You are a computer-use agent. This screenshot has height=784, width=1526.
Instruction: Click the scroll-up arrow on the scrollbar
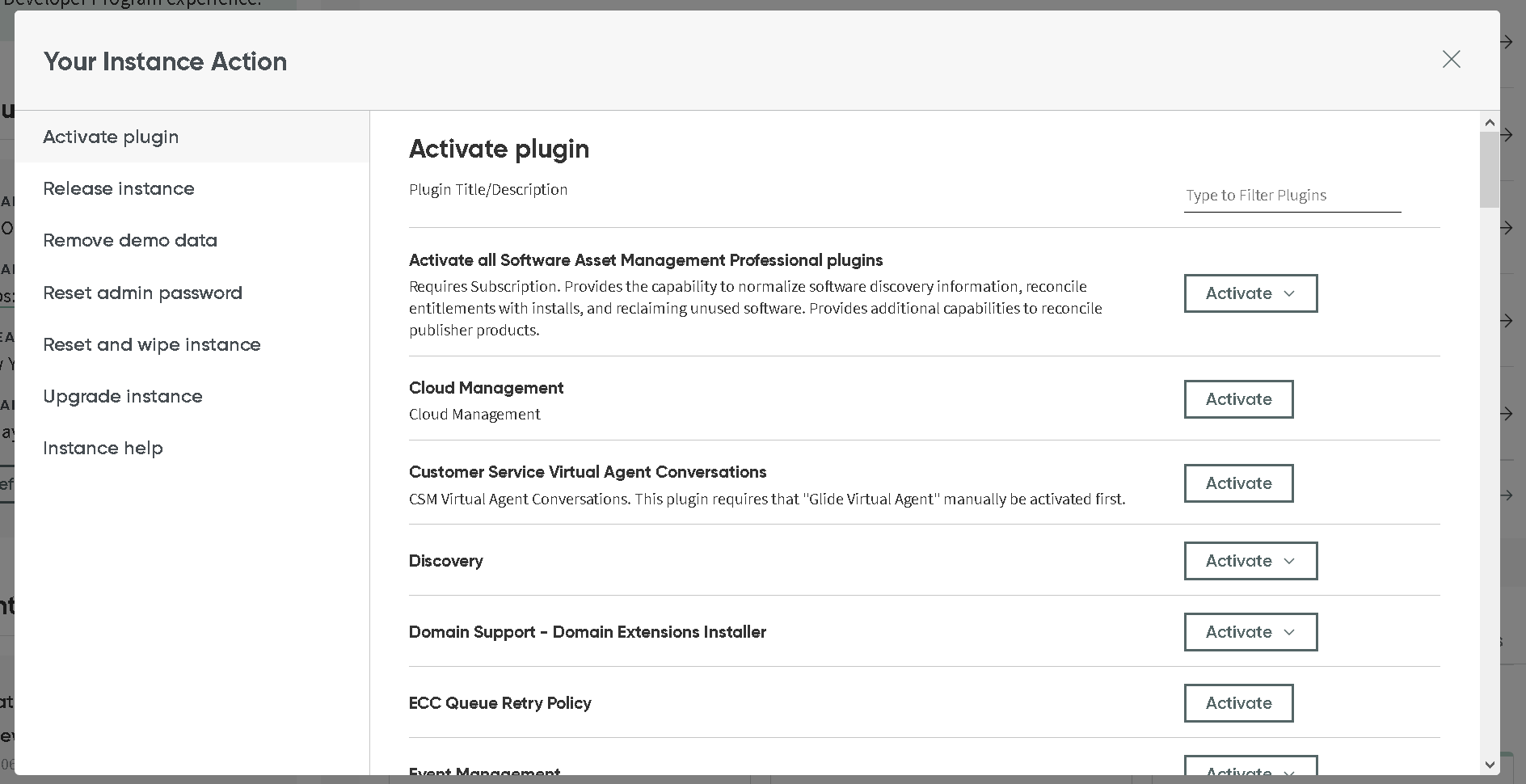point(1489,122)
